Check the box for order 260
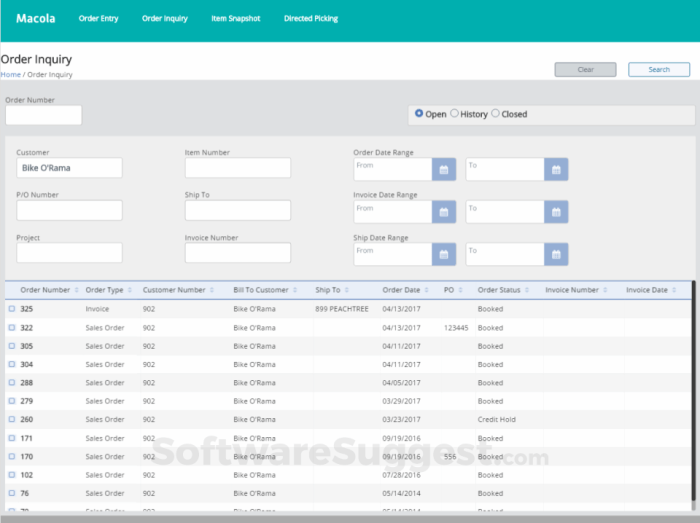This screenshot has height=523, width=700. click(x=12, y=419)
